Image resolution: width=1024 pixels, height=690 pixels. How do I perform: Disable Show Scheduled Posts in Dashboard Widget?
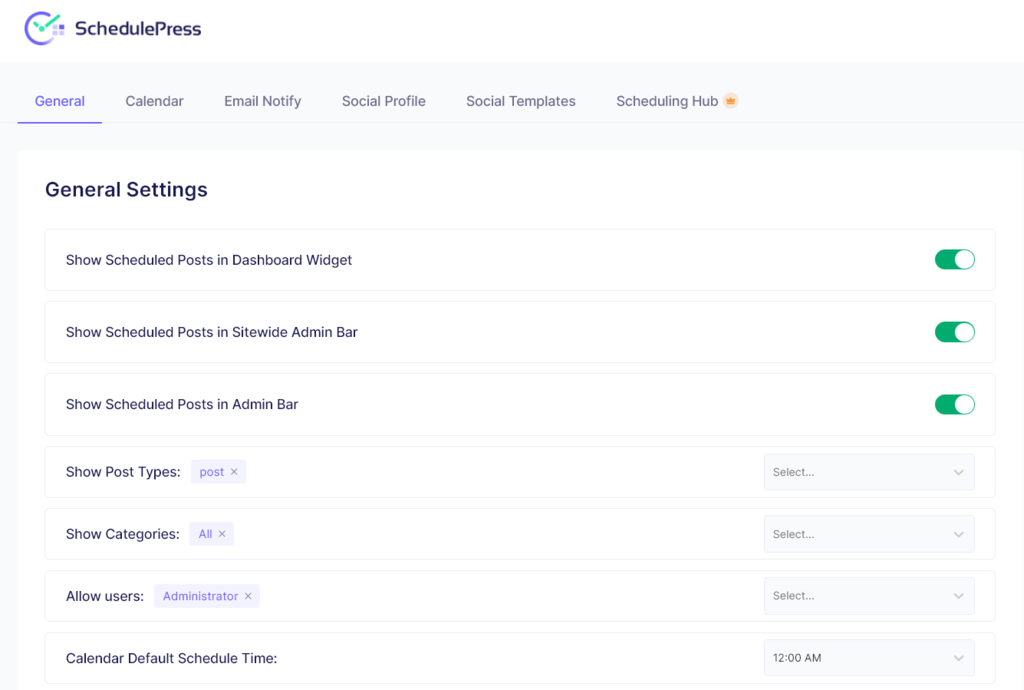click(954, 259)
